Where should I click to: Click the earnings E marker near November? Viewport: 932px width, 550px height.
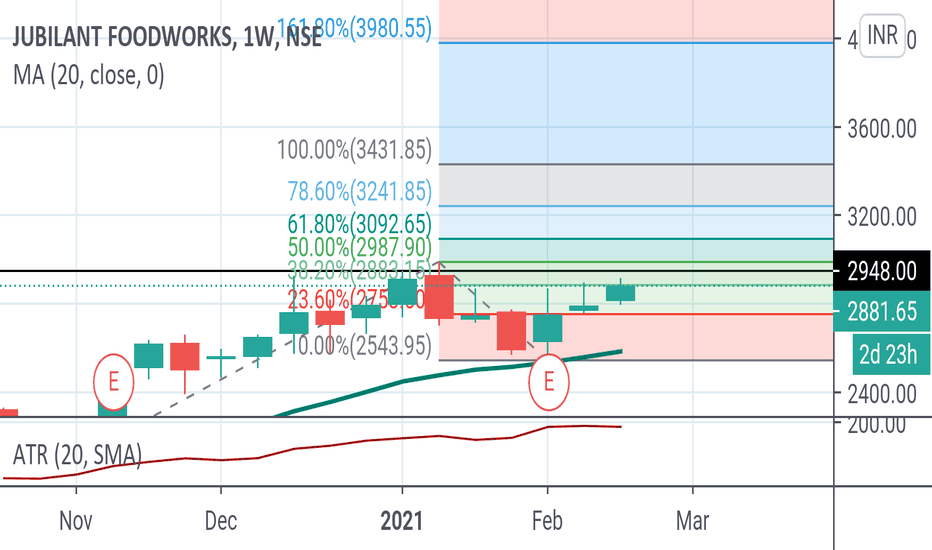tap(114, 381)
